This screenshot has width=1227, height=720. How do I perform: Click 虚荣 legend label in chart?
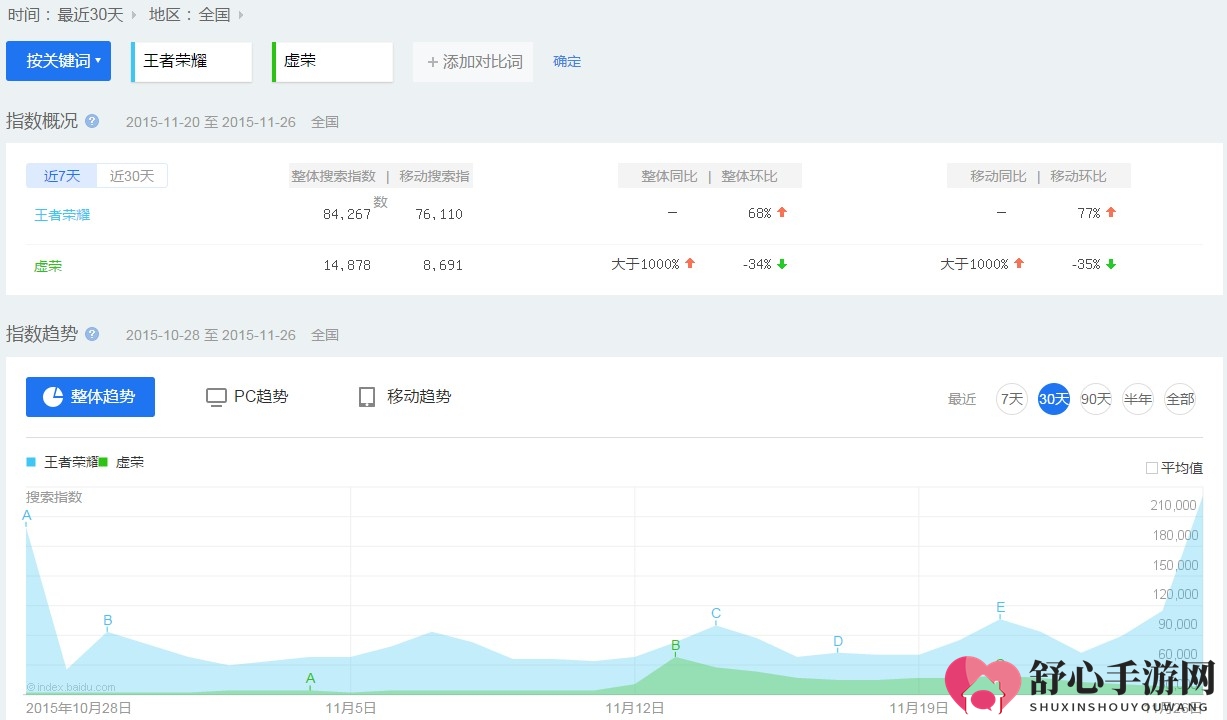[x=130, y=462]
